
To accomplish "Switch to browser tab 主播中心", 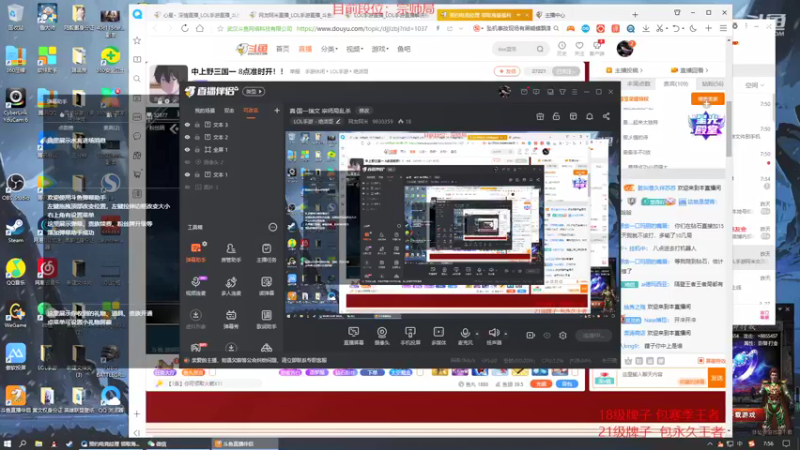I will coord(555,15).
